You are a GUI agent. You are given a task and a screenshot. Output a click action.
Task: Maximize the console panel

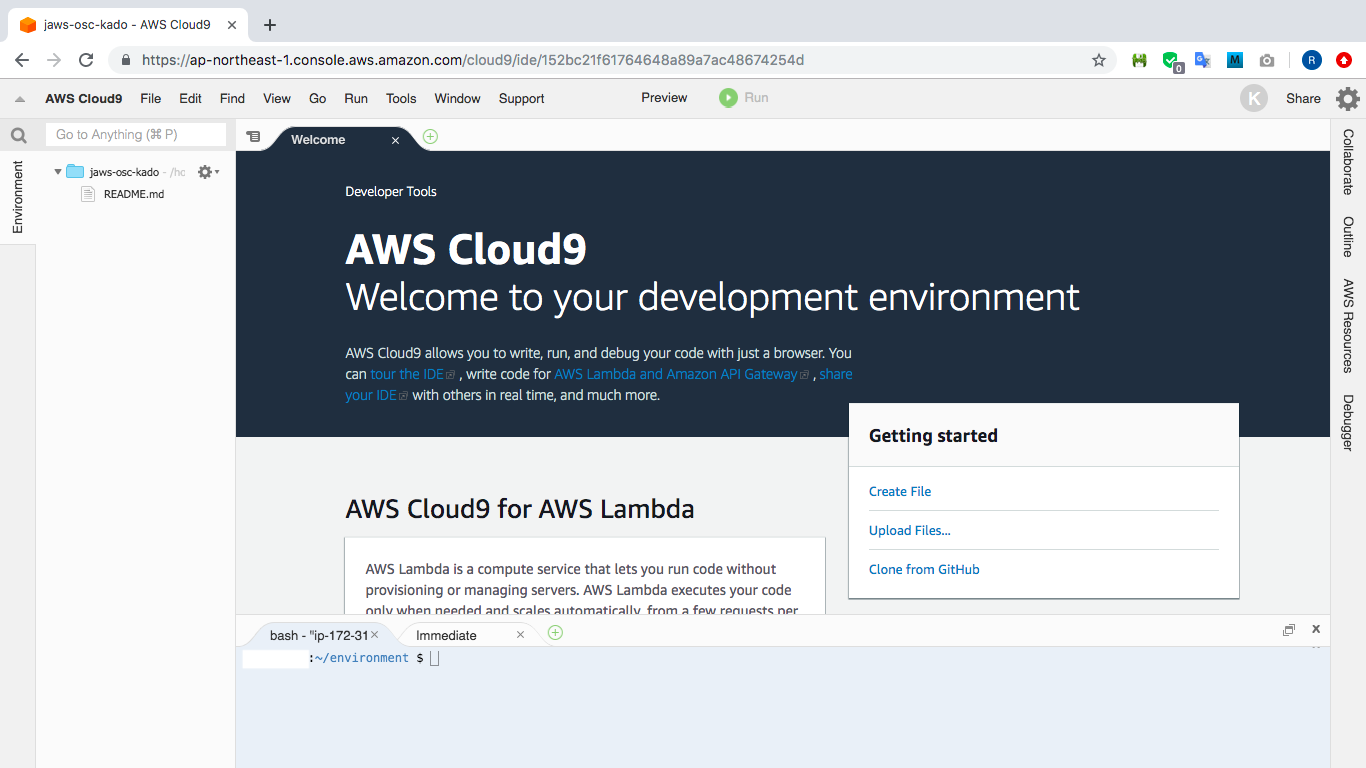tap(1289, 630)
